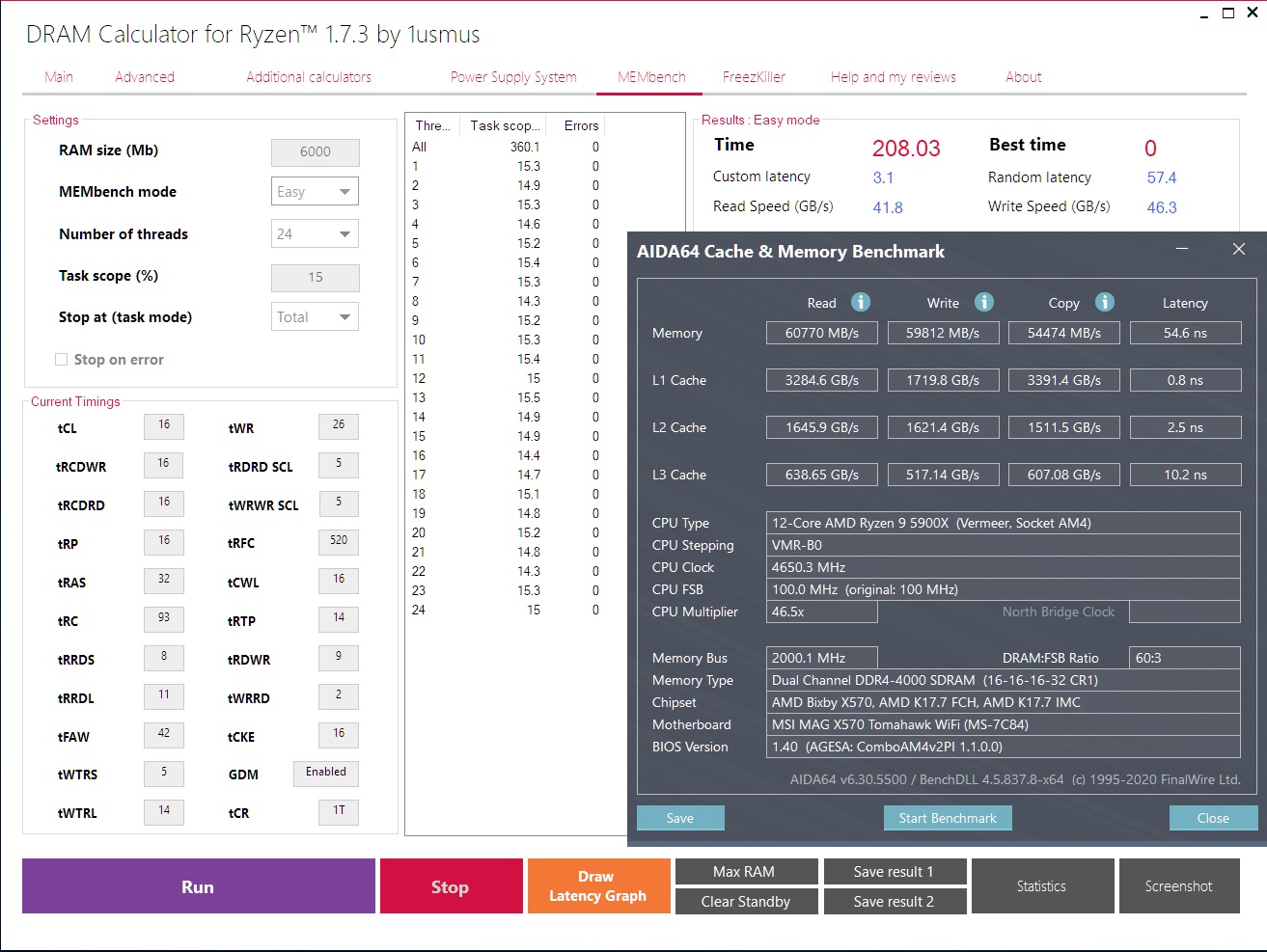
Task: Click L1 Cache Read value 3284.6 GB/s
Action: point(822,380)
